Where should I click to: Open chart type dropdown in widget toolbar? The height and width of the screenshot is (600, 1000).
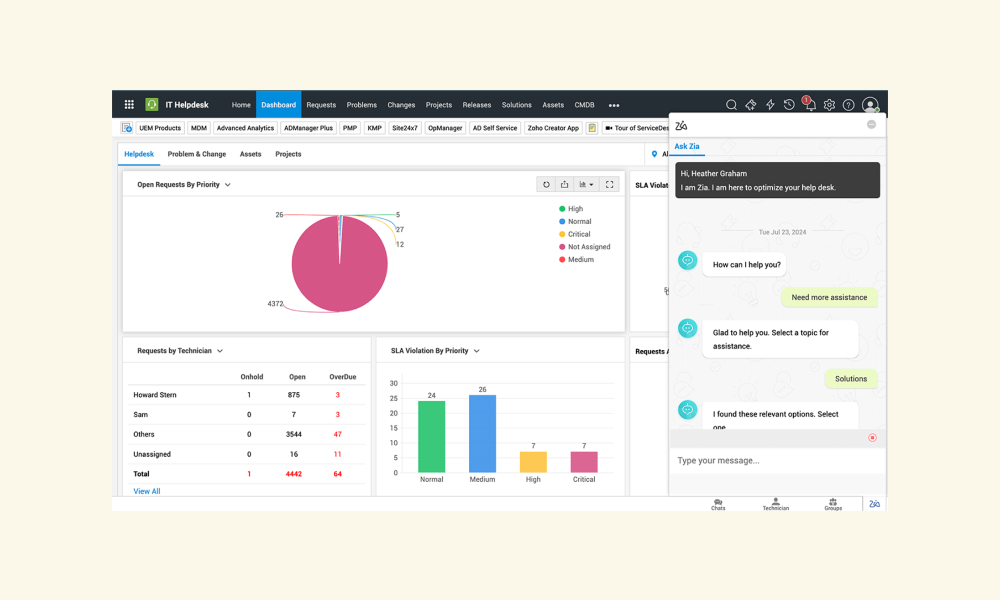586,184
